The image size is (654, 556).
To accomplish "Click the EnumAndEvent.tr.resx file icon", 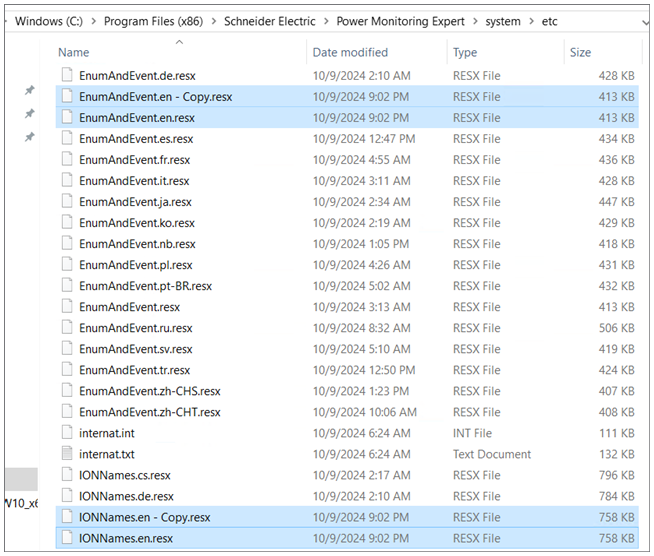I will pos(67,369).
